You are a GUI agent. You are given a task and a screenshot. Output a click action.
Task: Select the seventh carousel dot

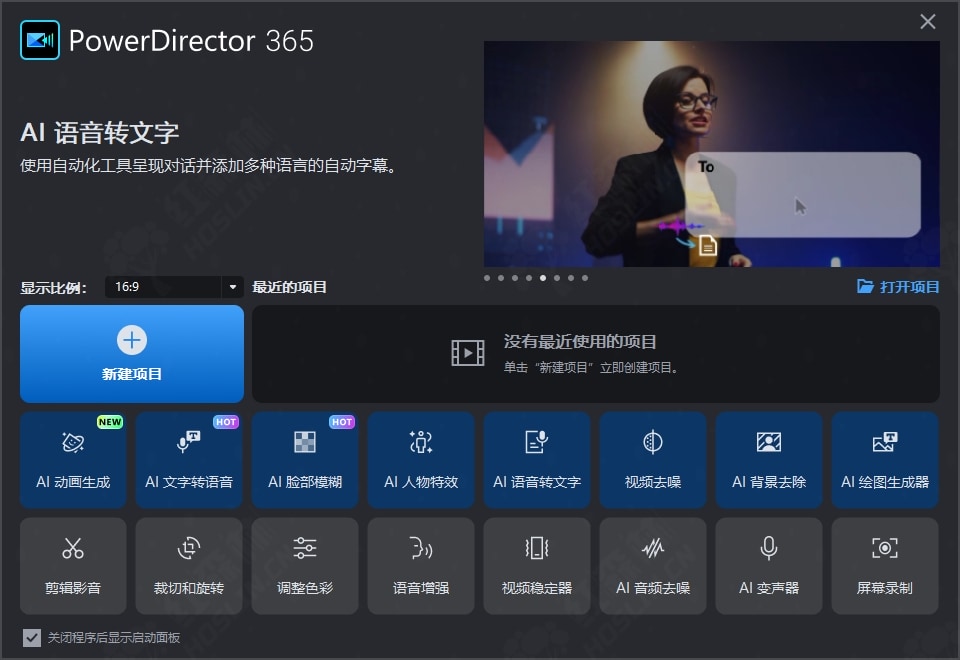(x=571, y=278)
